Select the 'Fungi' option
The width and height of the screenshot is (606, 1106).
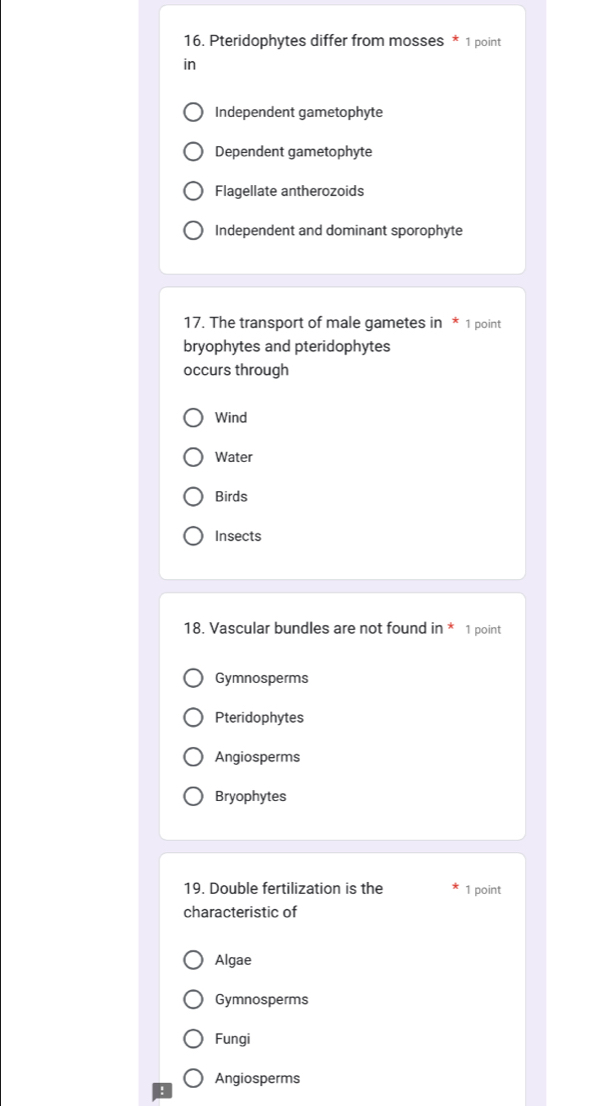coord(193,1039)
